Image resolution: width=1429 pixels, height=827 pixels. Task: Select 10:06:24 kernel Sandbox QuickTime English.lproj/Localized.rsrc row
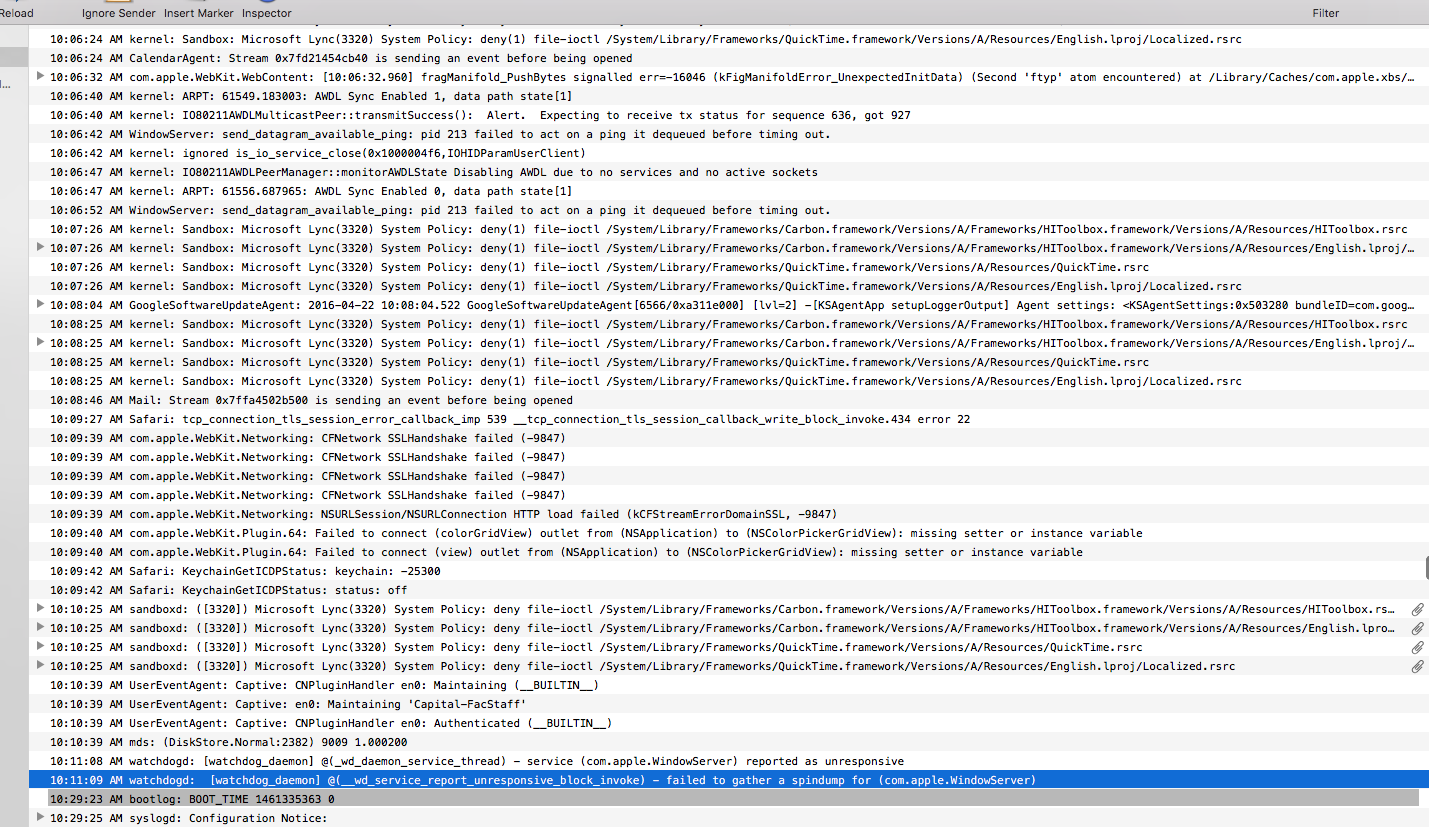(729, 39)
